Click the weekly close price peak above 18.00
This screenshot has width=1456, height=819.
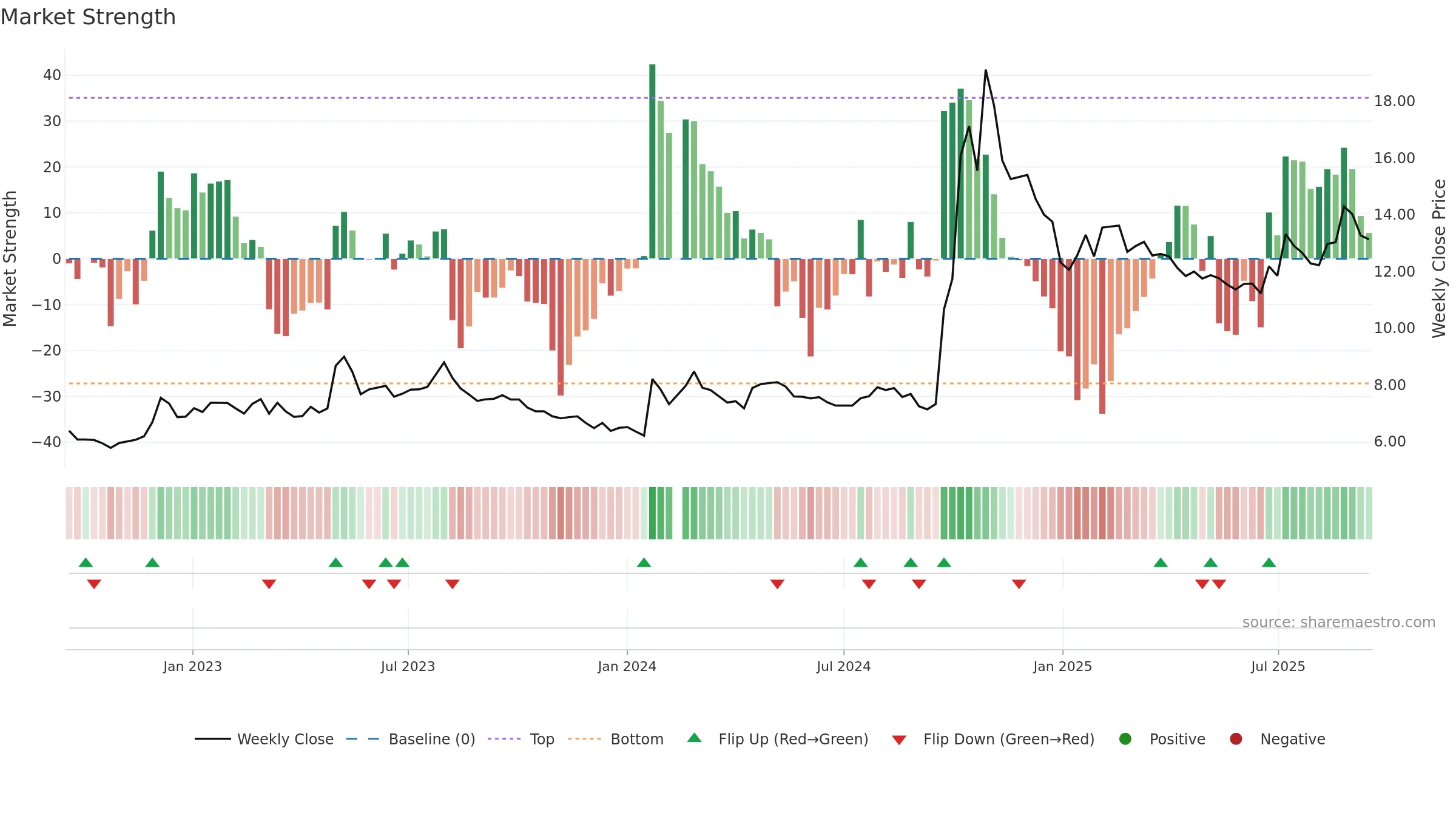(x=985, y=70)
